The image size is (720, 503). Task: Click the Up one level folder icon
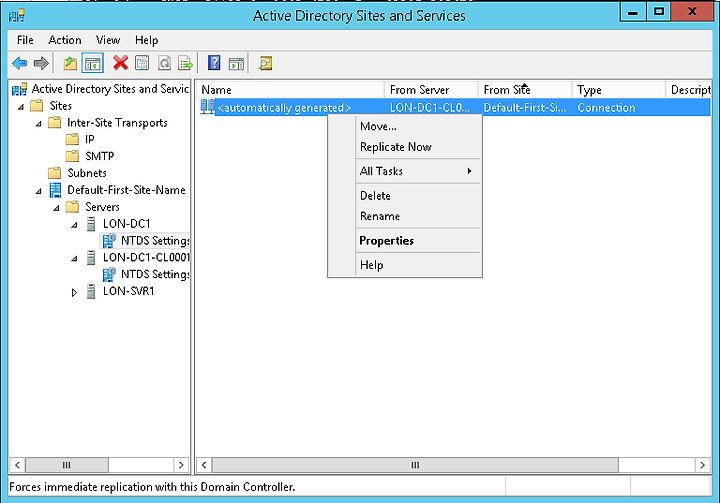[70, 63]
